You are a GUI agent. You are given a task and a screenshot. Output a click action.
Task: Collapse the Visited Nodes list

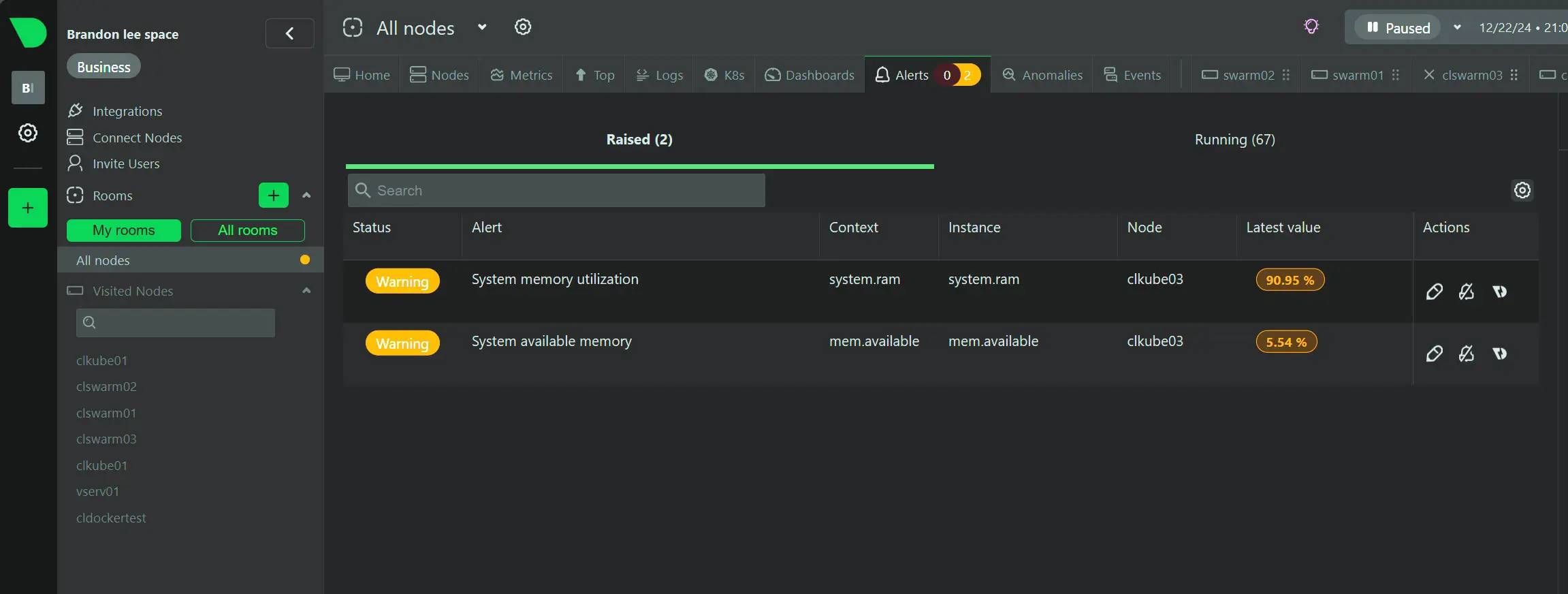[306, 291]
